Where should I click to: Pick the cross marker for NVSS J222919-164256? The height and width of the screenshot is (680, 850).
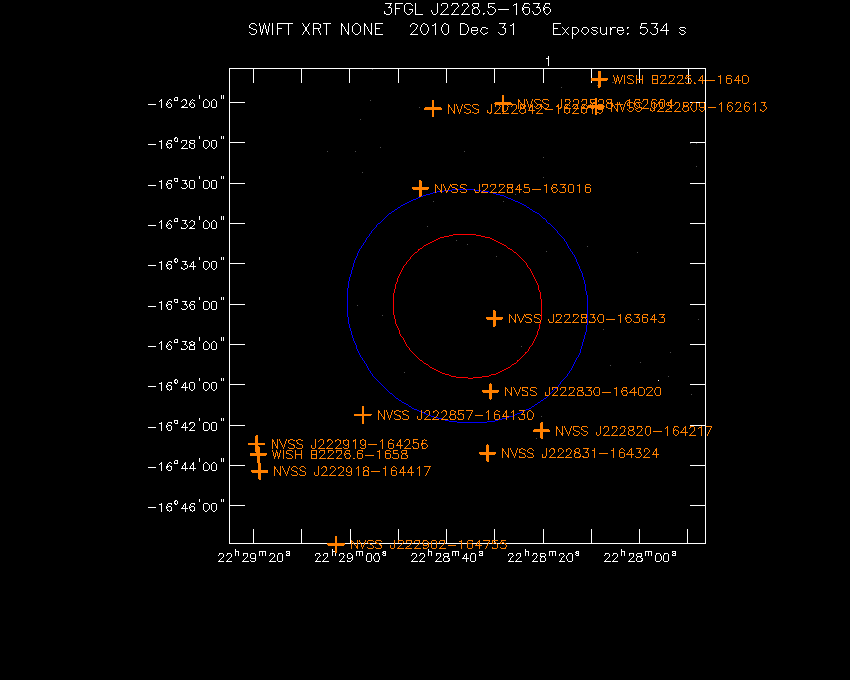(256, 444)
